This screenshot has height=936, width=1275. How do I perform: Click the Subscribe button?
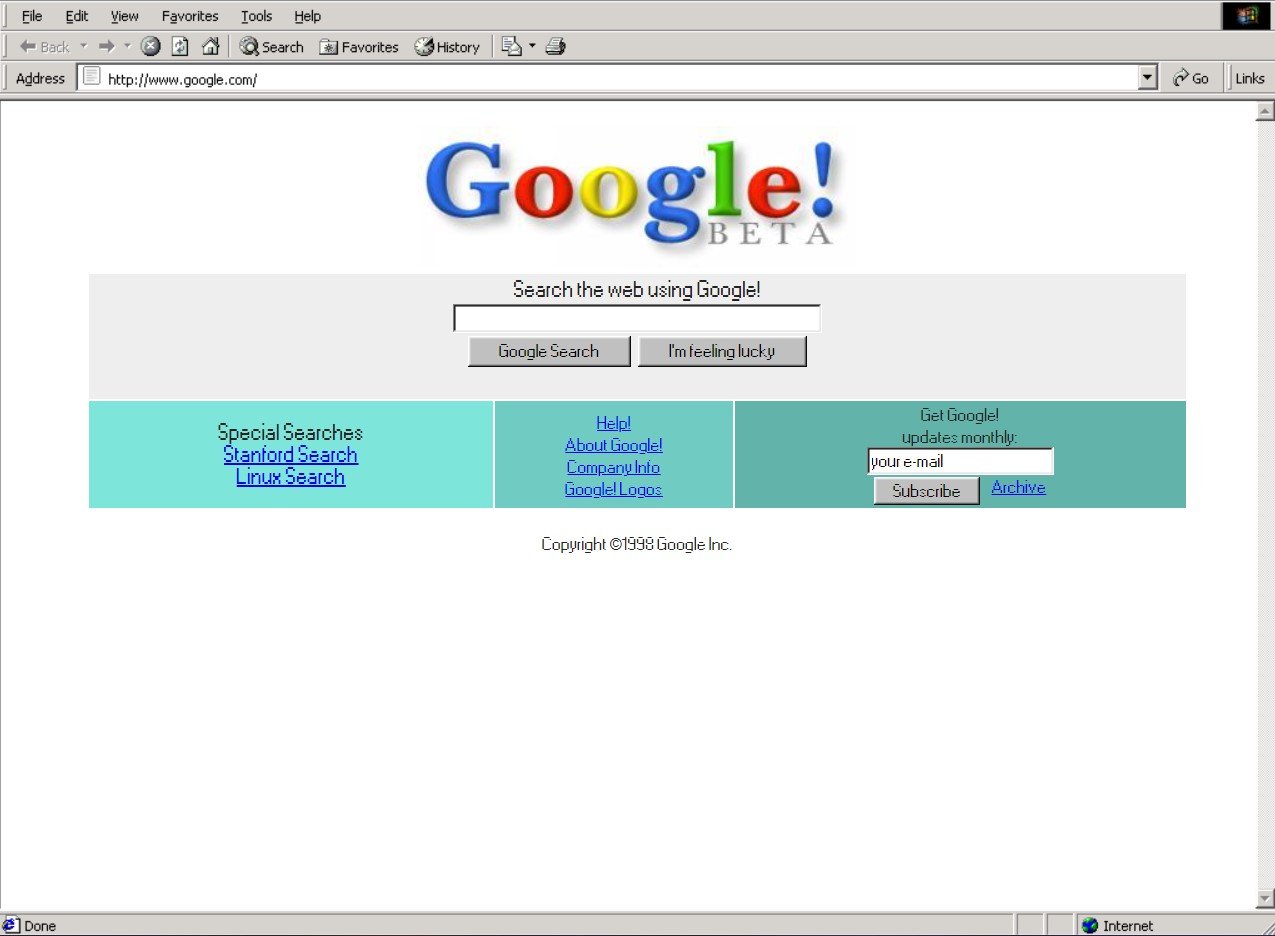tap(926, 491)
